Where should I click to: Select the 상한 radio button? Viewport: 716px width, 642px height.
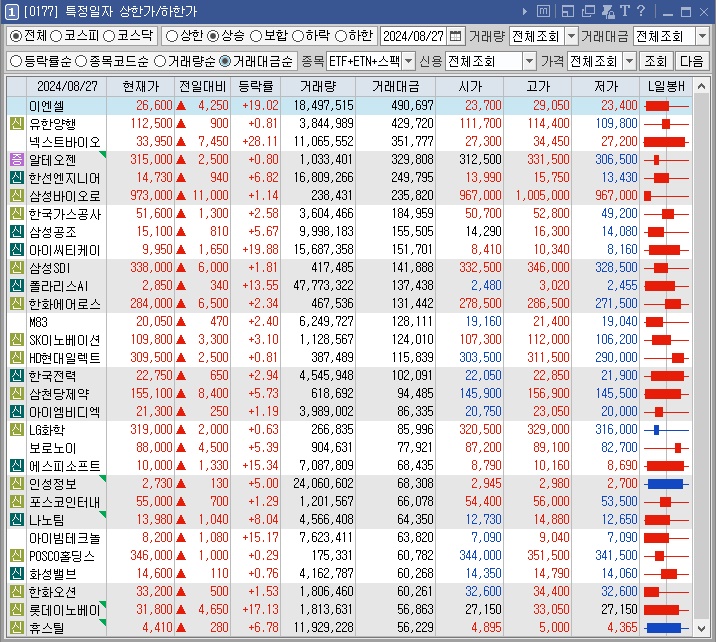[x=172, y=36]
